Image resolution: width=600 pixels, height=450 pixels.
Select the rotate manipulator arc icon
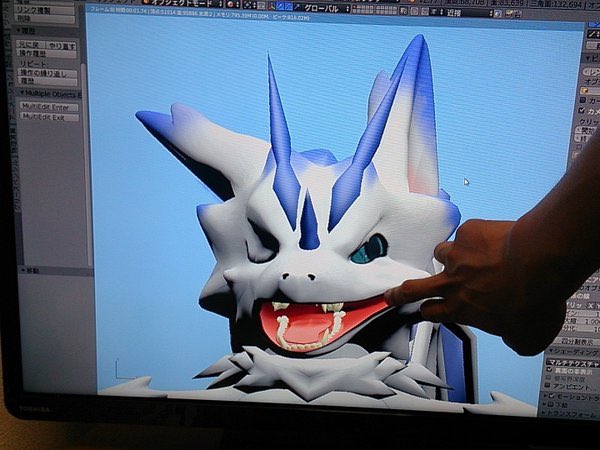tap(289, 7)
